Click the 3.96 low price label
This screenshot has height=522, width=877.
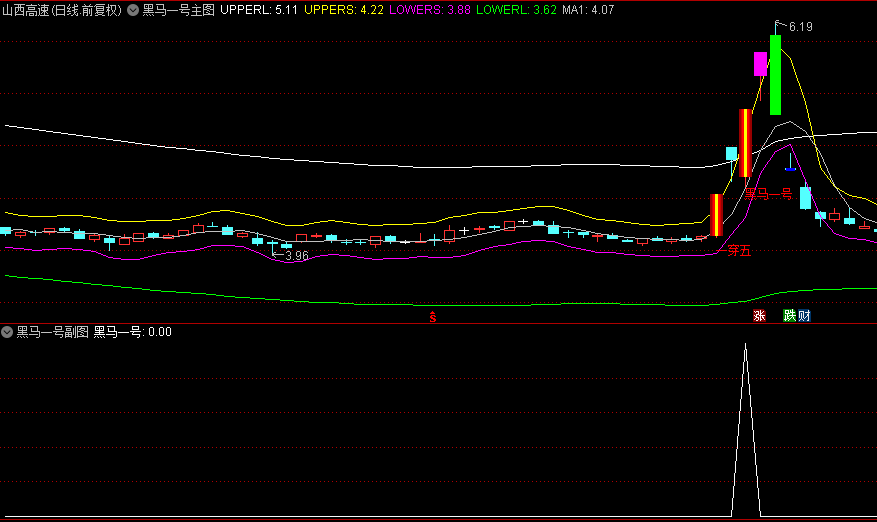(296, 256)
